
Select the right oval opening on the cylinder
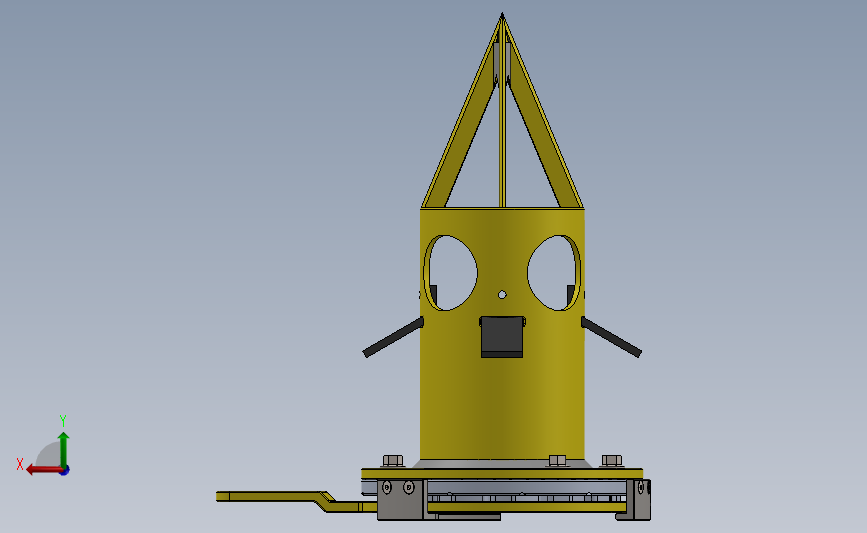click(x=554, y=273)
